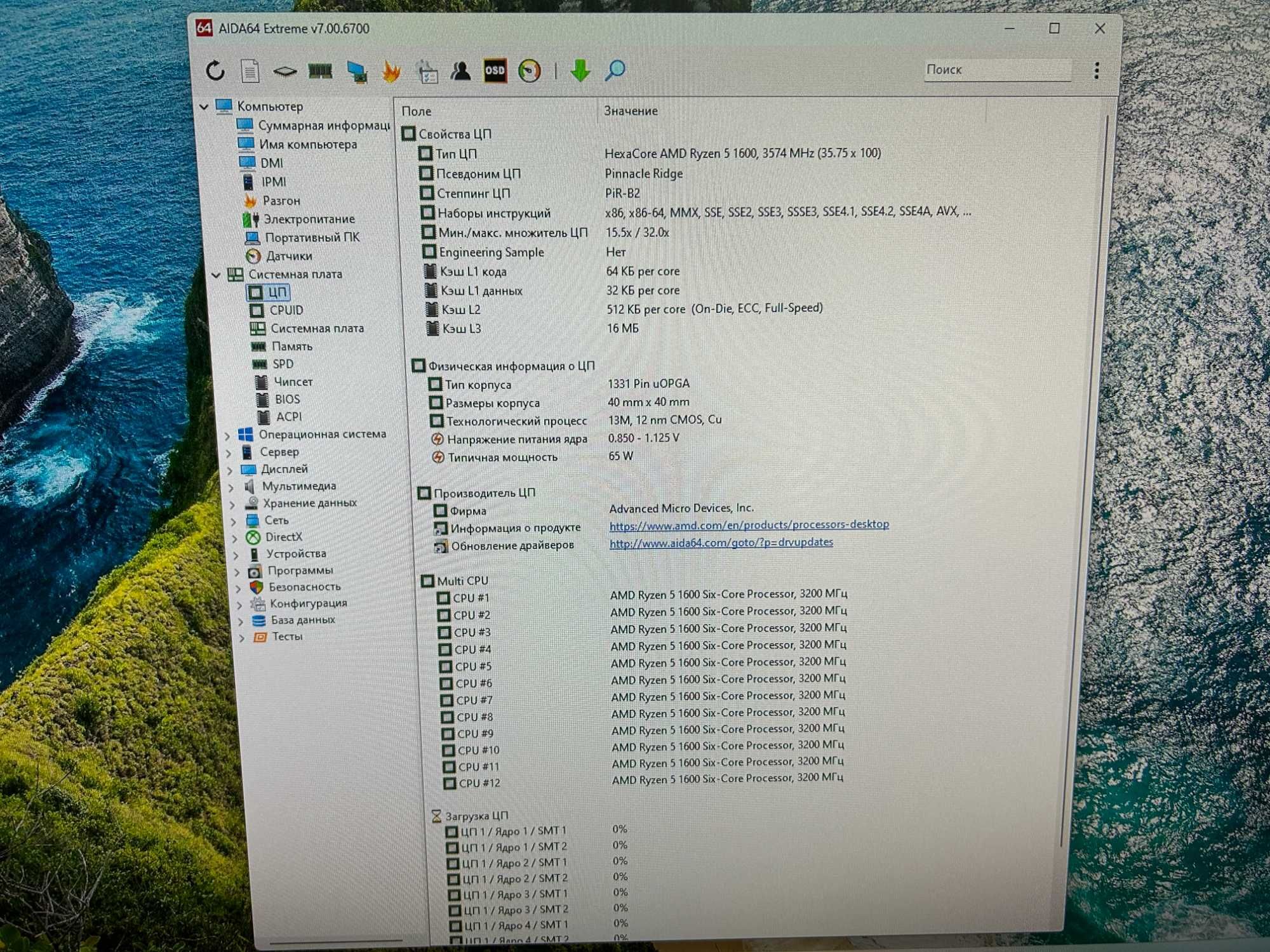This screenshot has height=952, width=1270.
Task: Open the AMD processors-desktop product link
Action: tap(749, 525)
